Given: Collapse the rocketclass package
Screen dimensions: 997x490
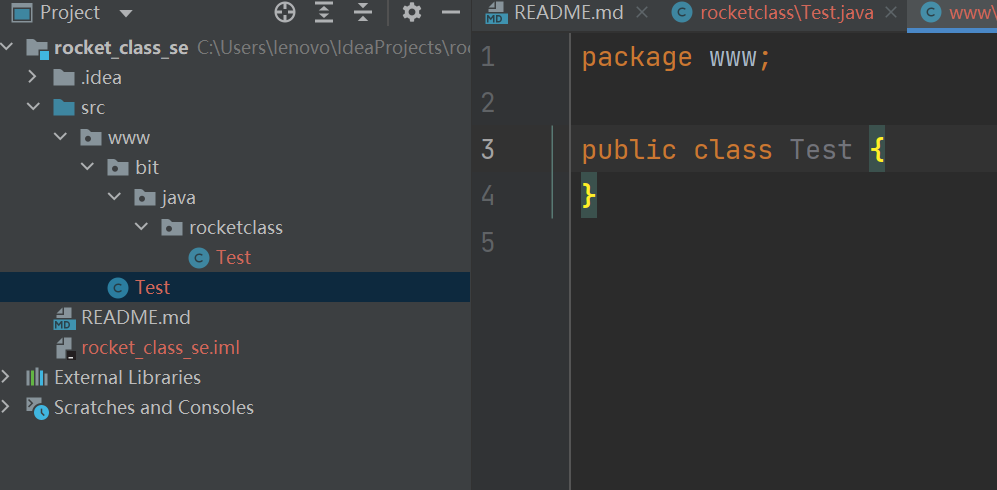Looking at the screenshot, I should pyautogui.click(x=142, y=226).
